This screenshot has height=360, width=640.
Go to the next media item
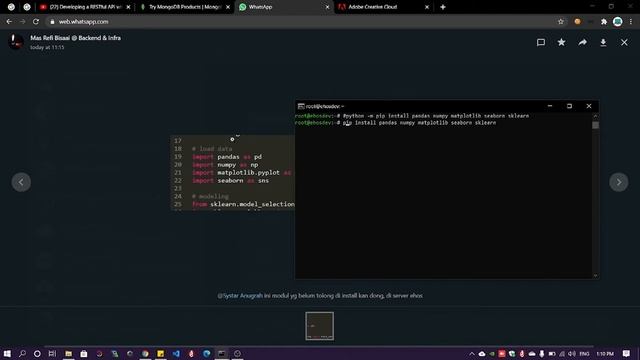click(x=619, y=182)
